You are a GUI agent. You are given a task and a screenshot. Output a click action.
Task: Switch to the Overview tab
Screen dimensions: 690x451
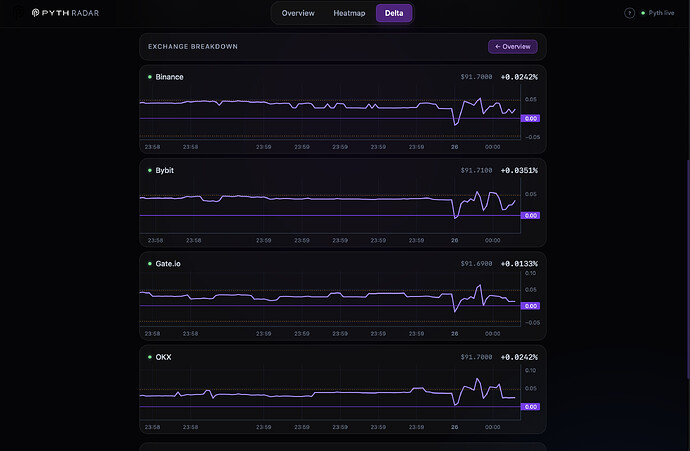click(298, 13)
